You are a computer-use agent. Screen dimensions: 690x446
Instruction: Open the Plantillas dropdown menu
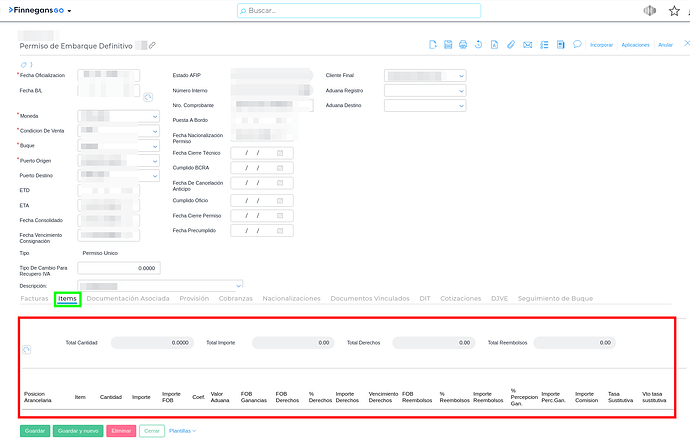(182, 431)
